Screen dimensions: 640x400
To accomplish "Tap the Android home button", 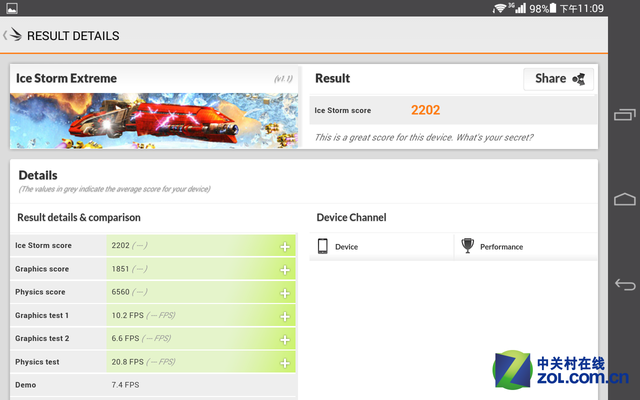I will click(x=624, y=199).
